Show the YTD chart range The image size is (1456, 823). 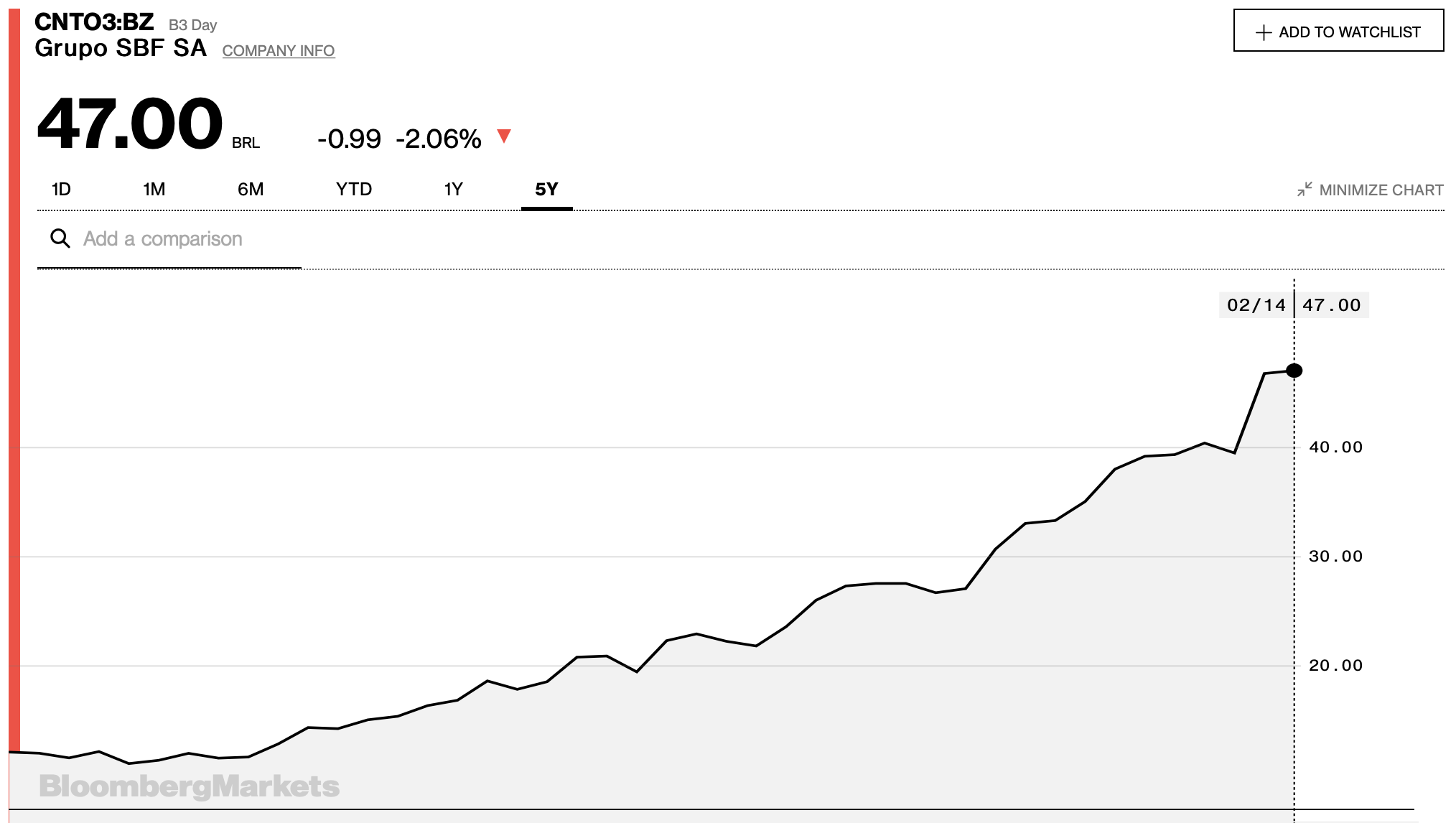pyautogui.click(x=353, y=190)
